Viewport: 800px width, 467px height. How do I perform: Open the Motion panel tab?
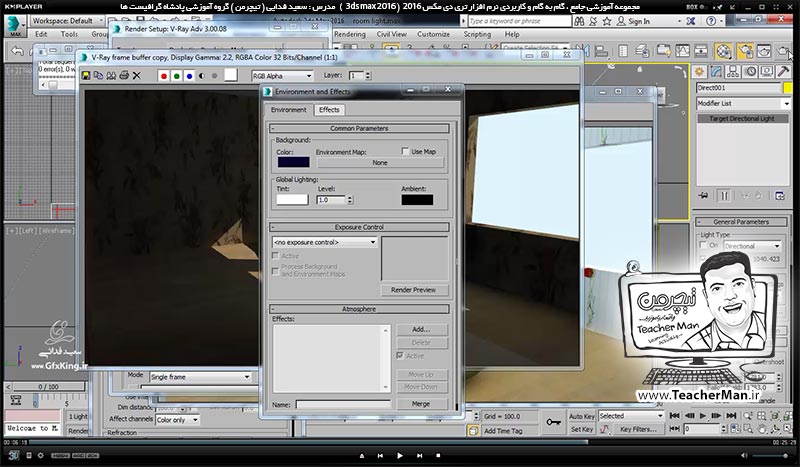click(x=750, y=72)
